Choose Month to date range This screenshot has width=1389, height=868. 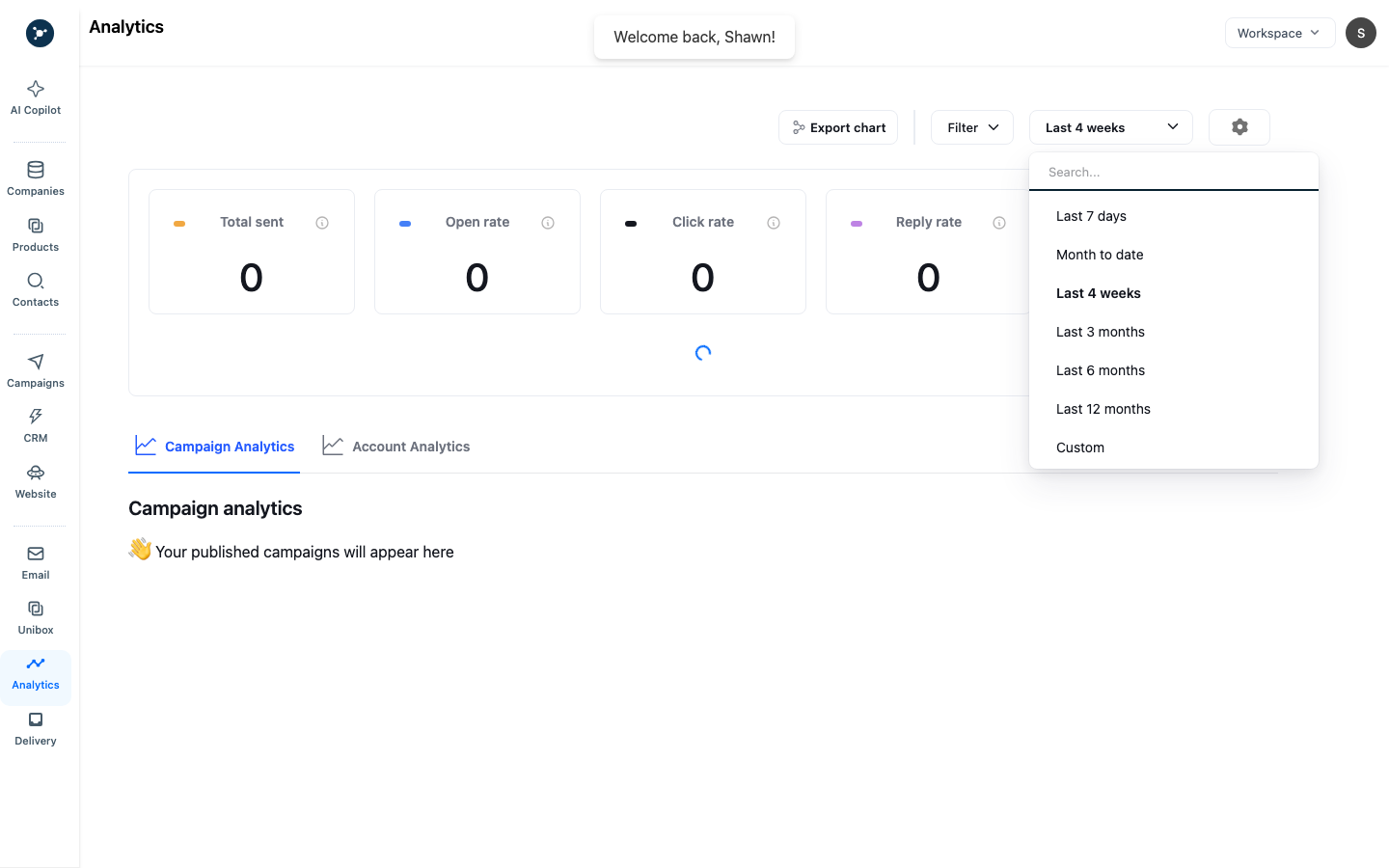pos(1174,255)
